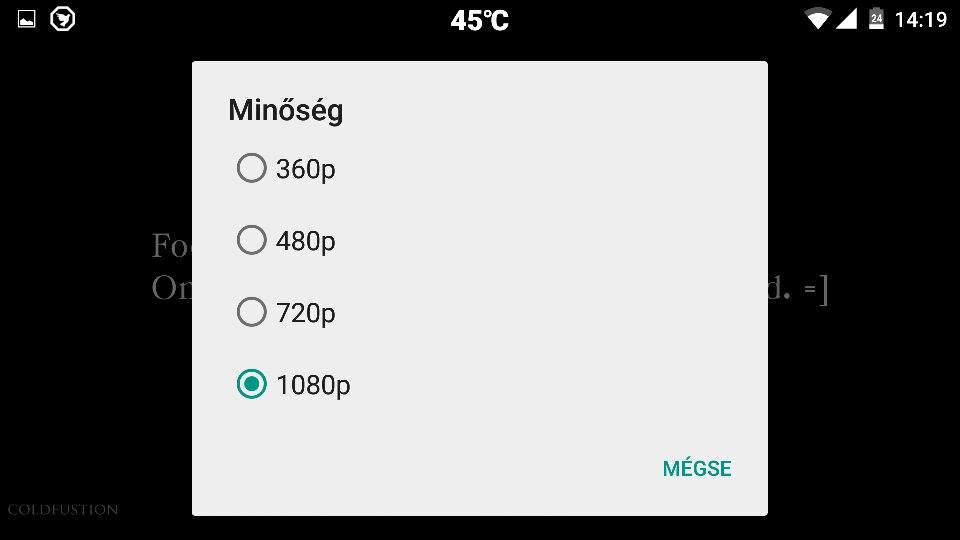Tap the Wi-Fi signal icon
The height and width of the screenshot is (540, 960).
[817, 19]
